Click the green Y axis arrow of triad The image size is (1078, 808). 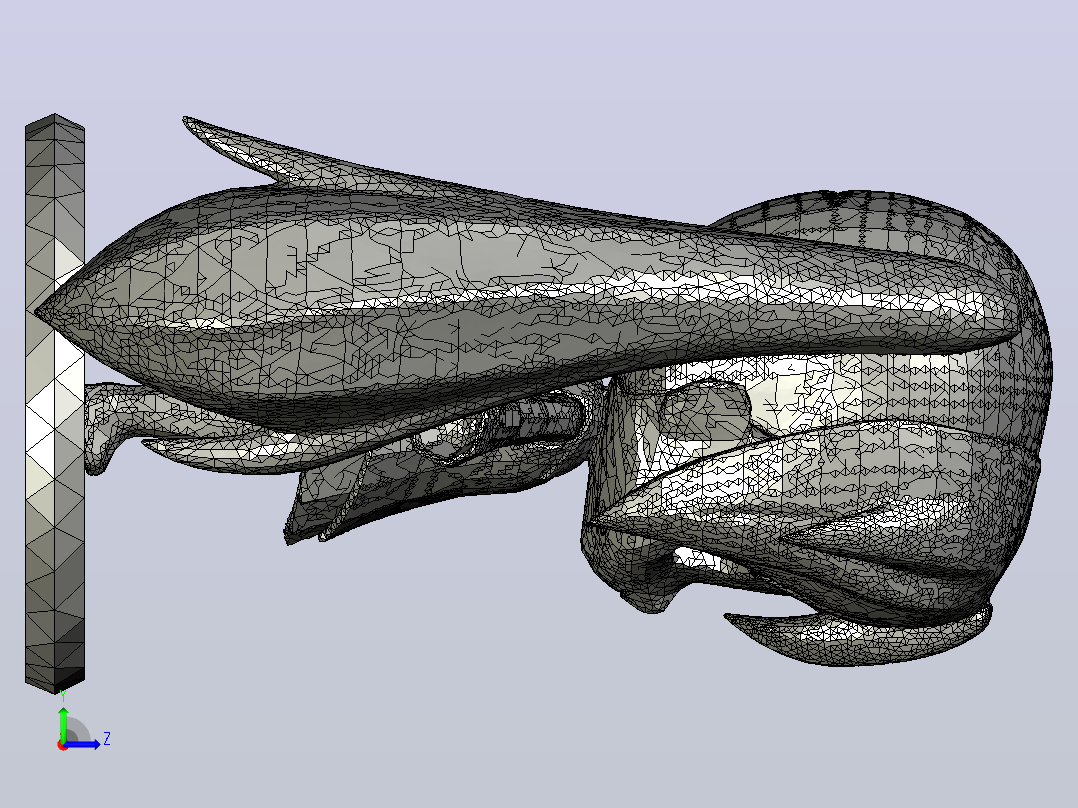(x=63, y=725)
